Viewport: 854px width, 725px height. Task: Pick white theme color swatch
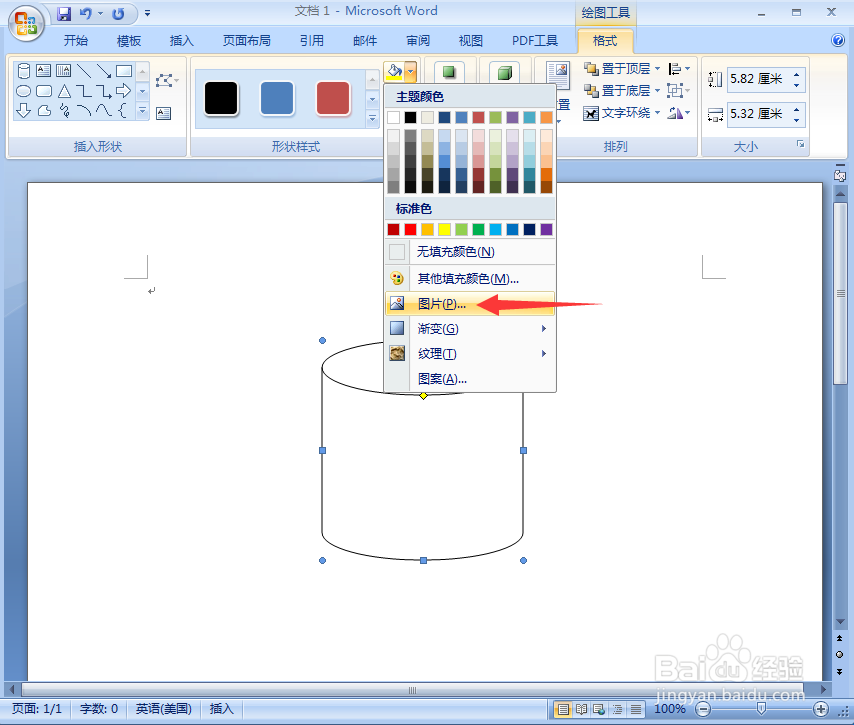(x=393, y=117)
